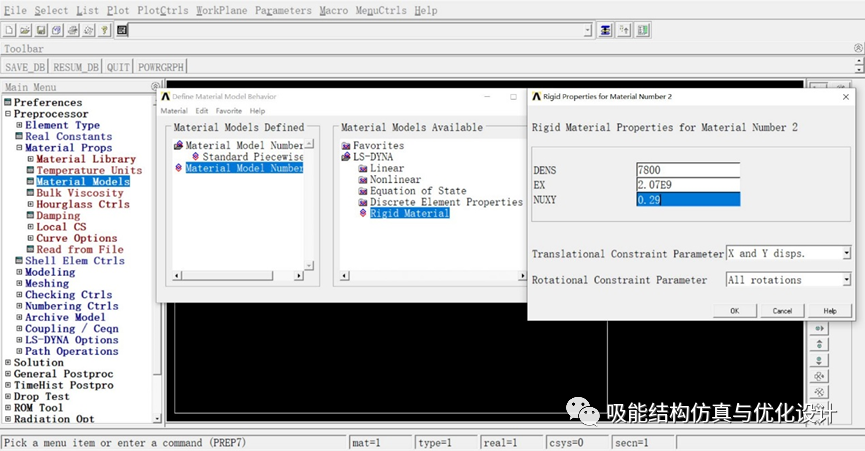
Task: Click the Nonlinear folder icon
Action: (363, 180)
